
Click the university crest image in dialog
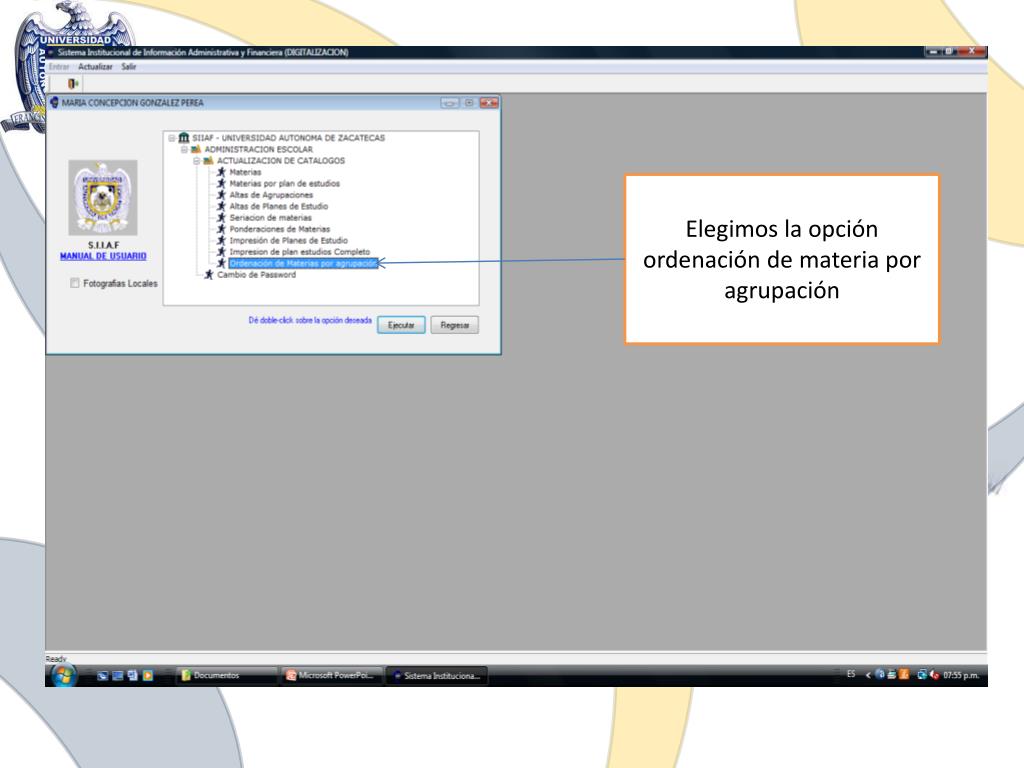pyautogui.click(x=103, y=198)
